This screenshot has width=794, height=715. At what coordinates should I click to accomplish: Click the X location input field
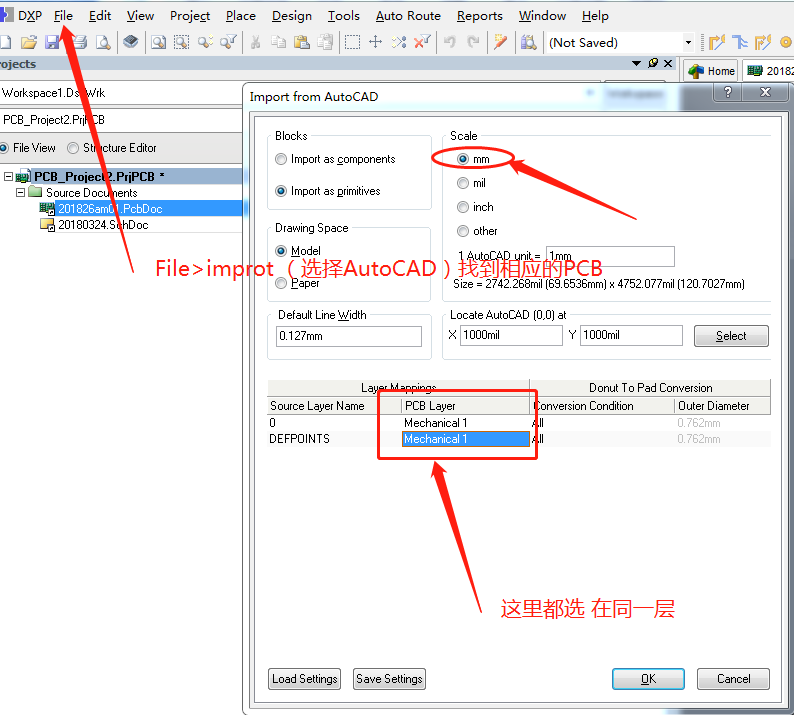tap(511, 335)
